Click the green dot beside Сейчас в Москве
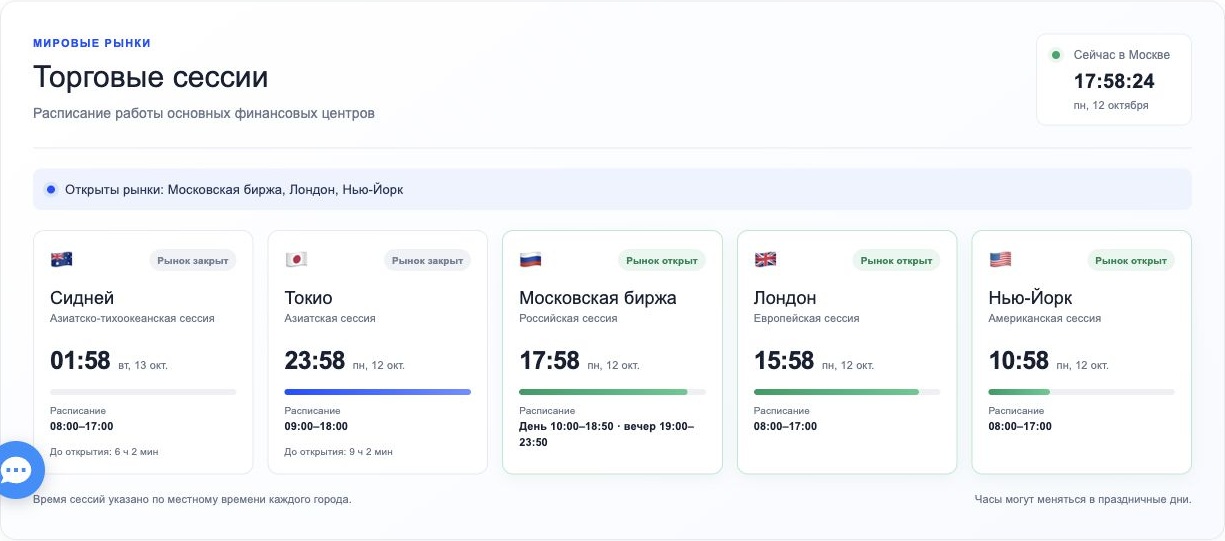1225x541 pixels. tap(1055, 55)
